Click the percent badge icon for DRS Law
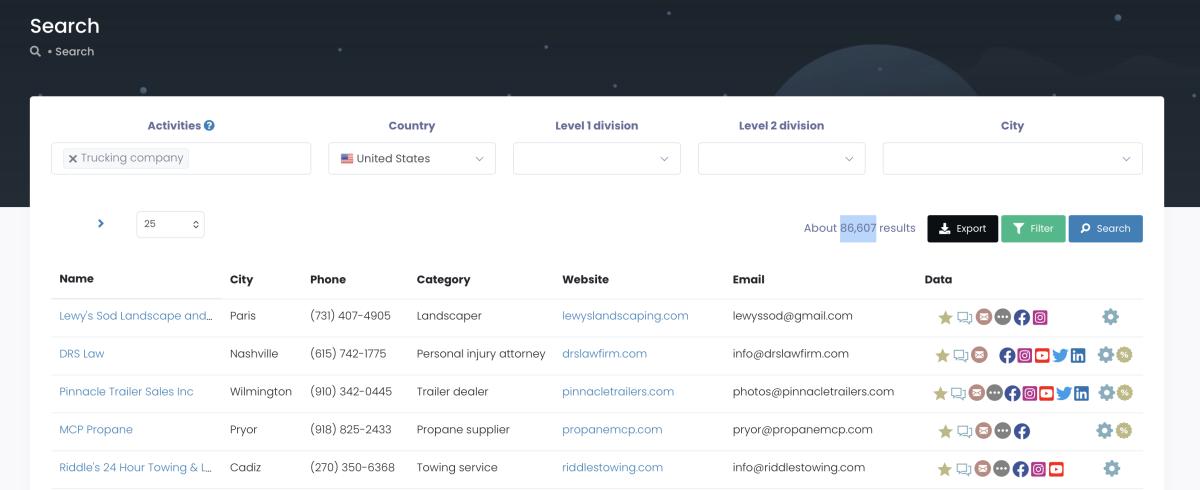This screenshot has width=1200, height=490. pos(1124,354)
